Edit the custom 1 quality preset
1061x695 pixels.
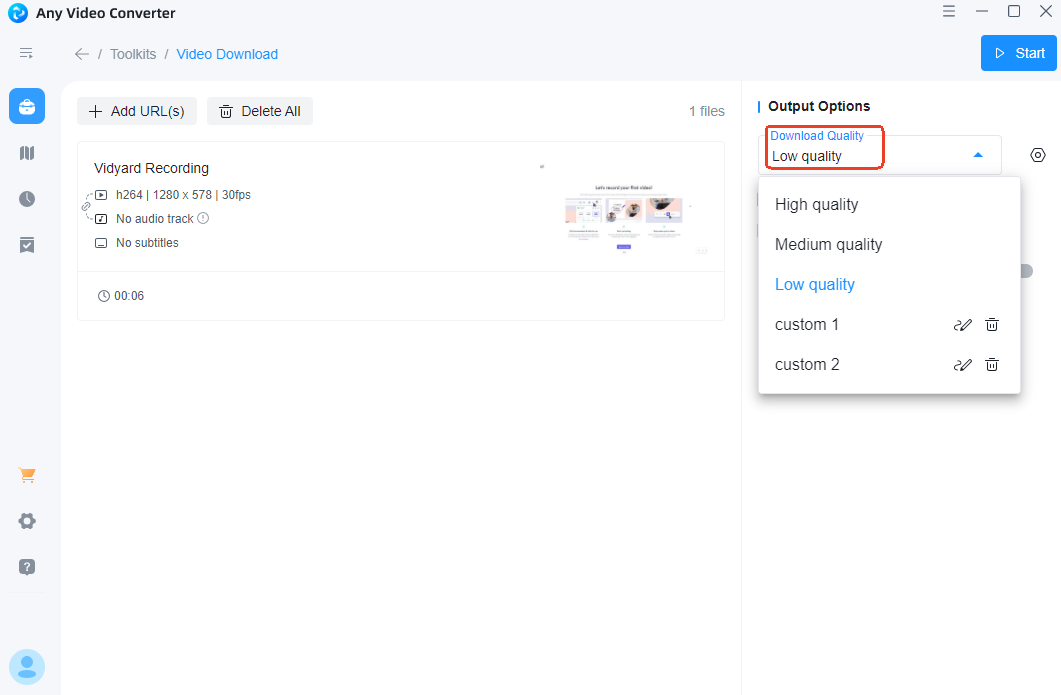[962, 325]
